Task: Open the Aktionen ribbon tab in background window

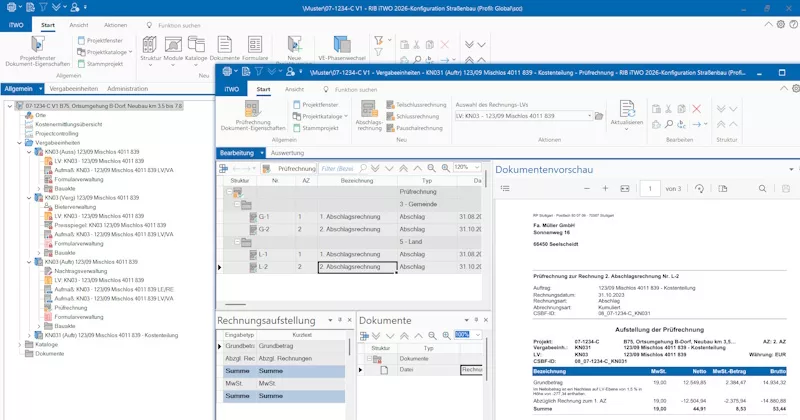Action: [x=116, y=24]
